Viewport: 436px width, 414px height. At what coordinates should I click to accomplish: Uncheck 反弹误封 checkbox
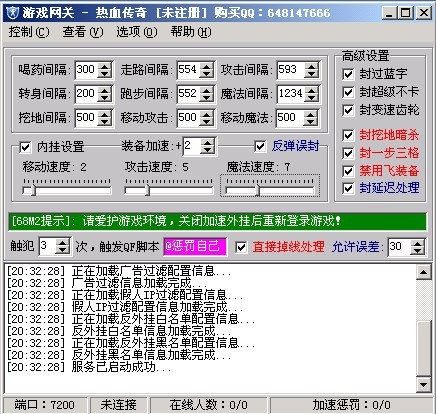click(x=260, y=146)
